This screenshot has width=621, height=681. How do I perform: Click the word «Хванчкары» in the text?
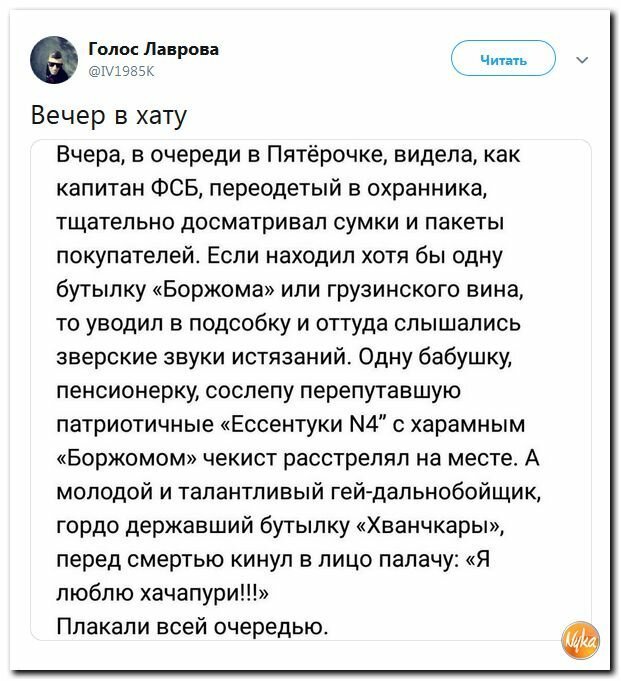click(430, 526)
